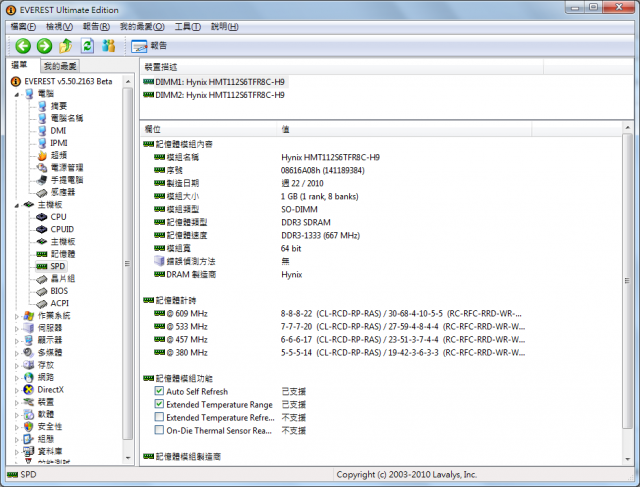Click the users toolbar icon
The height and width of the screenshot is (487, 640).
click(109, 46)
